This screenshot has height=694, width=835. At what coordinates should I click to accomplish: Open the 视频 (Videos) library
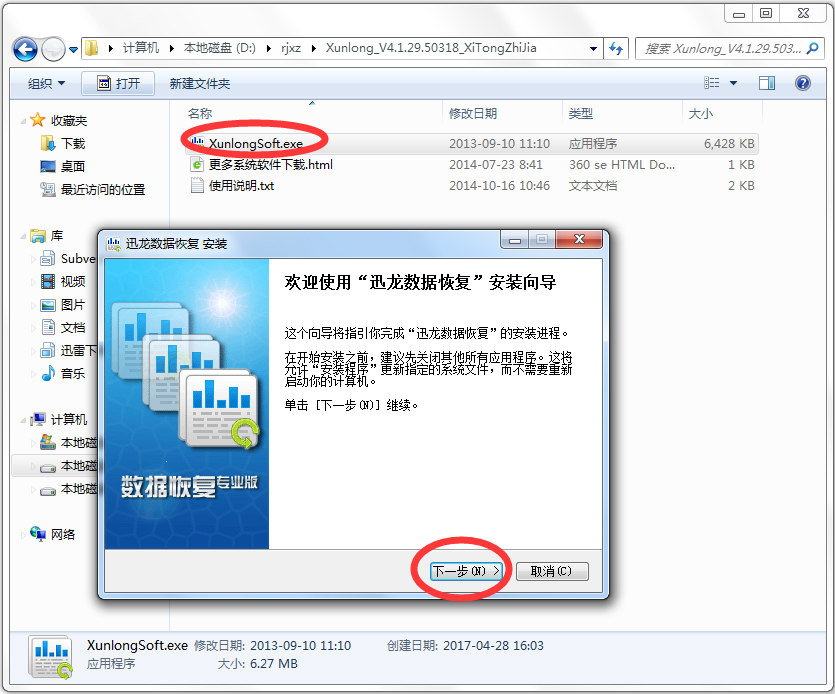pos(73,281)
